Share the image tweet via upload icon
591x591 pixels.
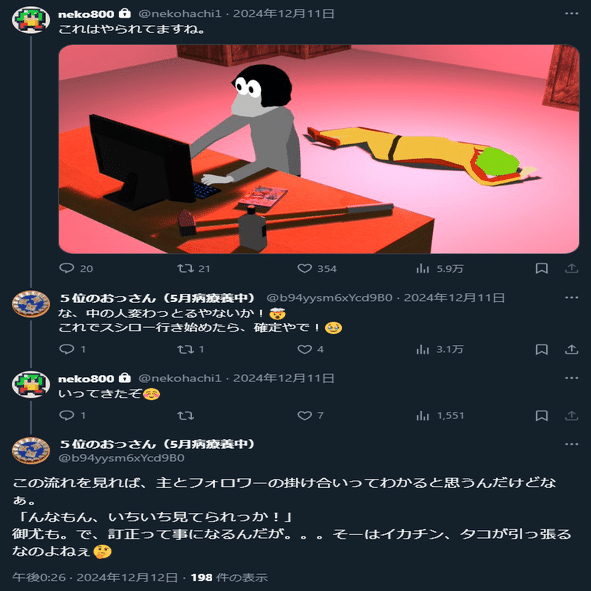(x=571, y=268)
